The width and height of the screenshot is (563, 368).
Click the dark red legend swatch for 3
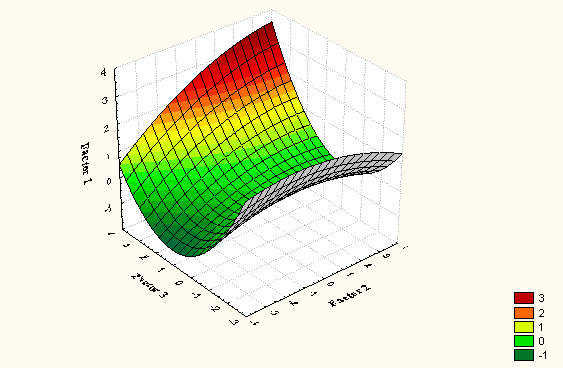click(524, 298)
